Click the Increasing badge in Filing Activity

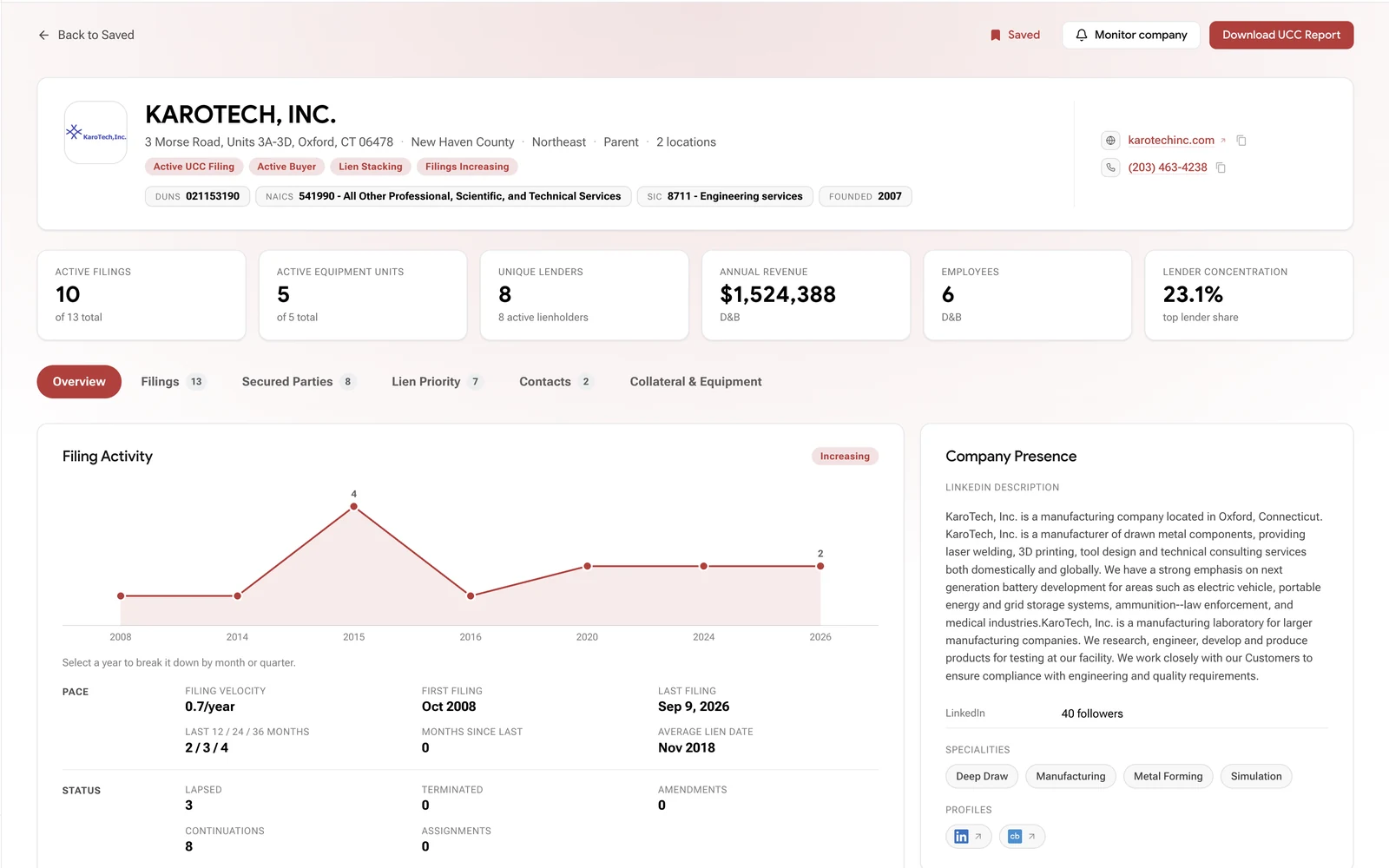(x=845, y=457)
